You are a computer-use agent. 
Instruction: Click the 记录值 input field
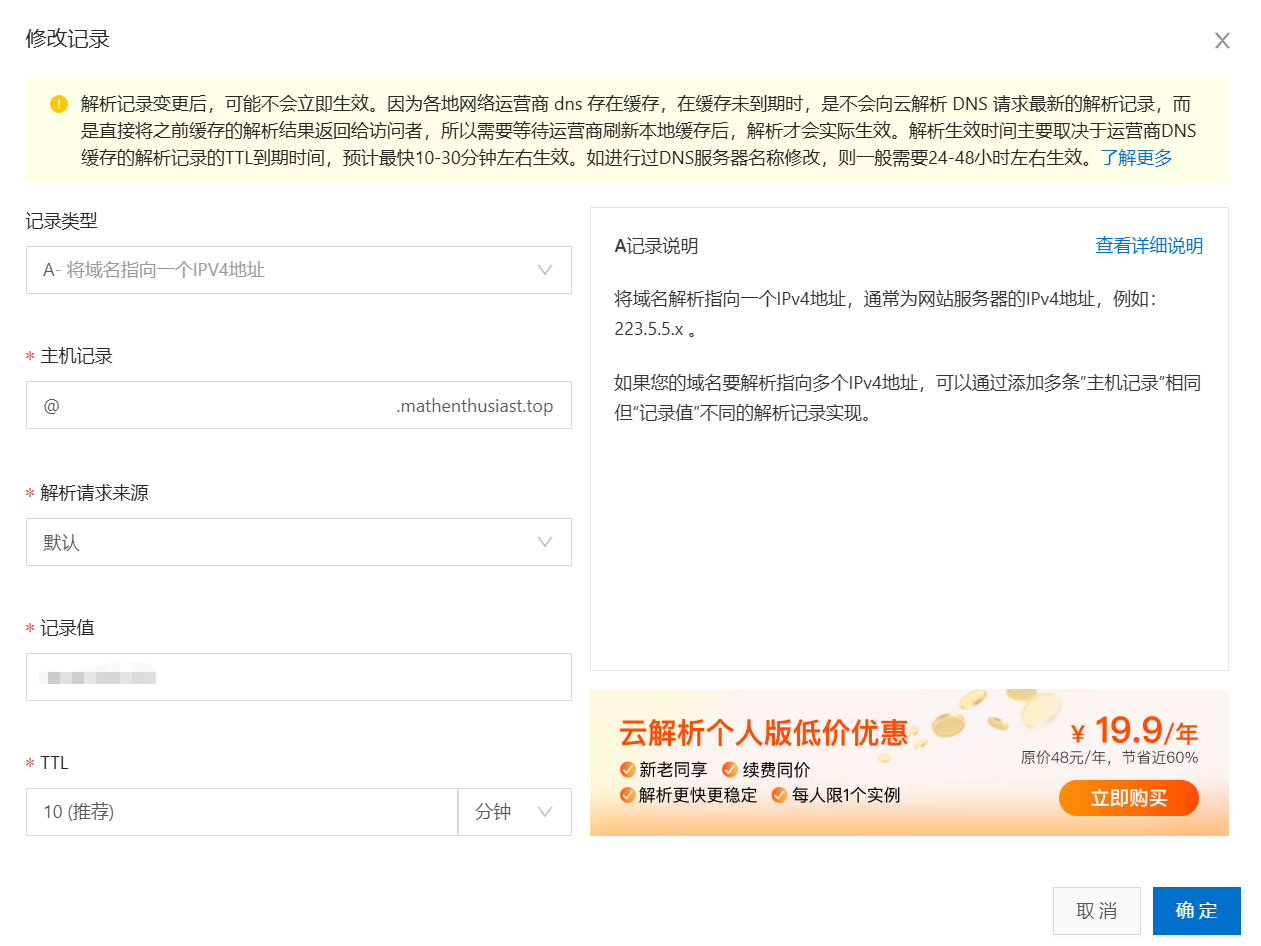pyautogui.click(x=299, y=677)
